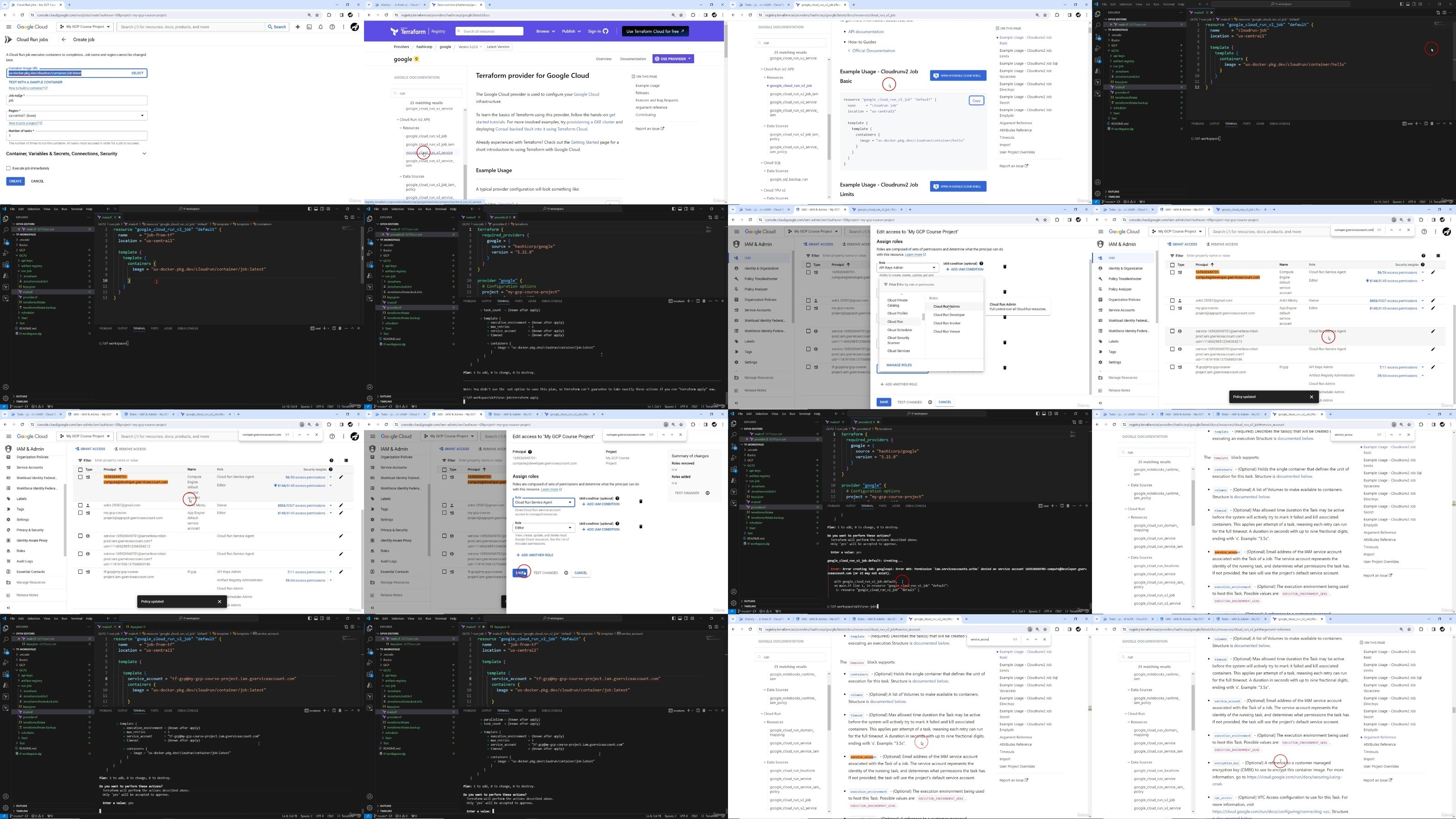Open Azure view in VS Code showing cloudrun-job

[1097, 71]
